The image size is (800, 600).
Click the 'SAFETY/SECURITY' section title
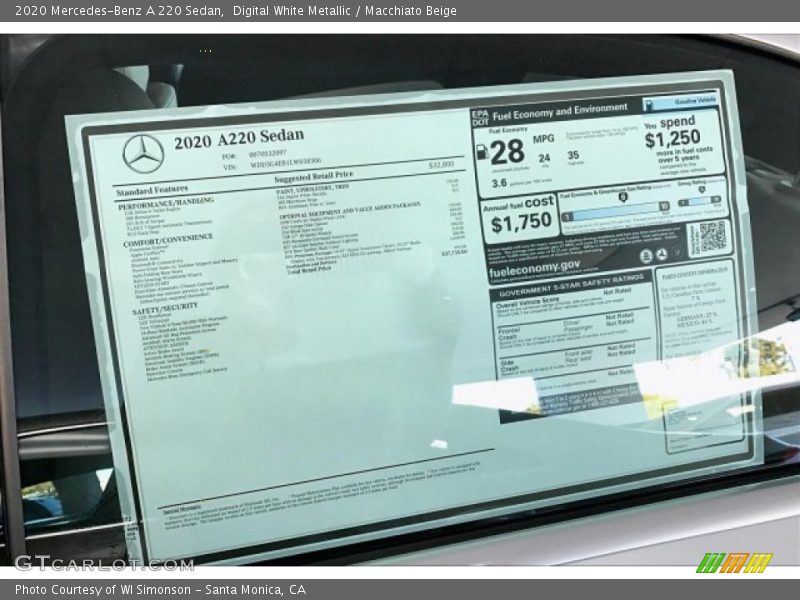164,308
